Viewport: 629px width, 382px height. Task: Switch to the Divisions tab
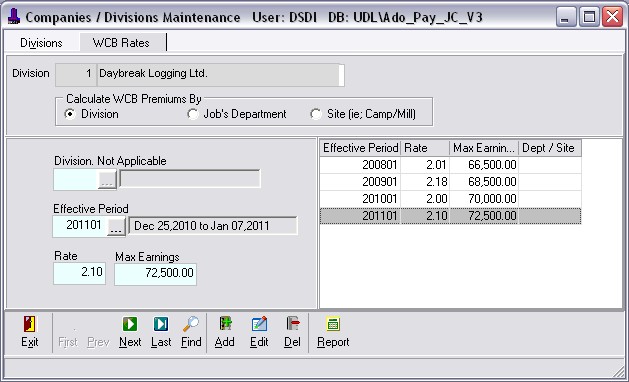(x=41, y=43)
